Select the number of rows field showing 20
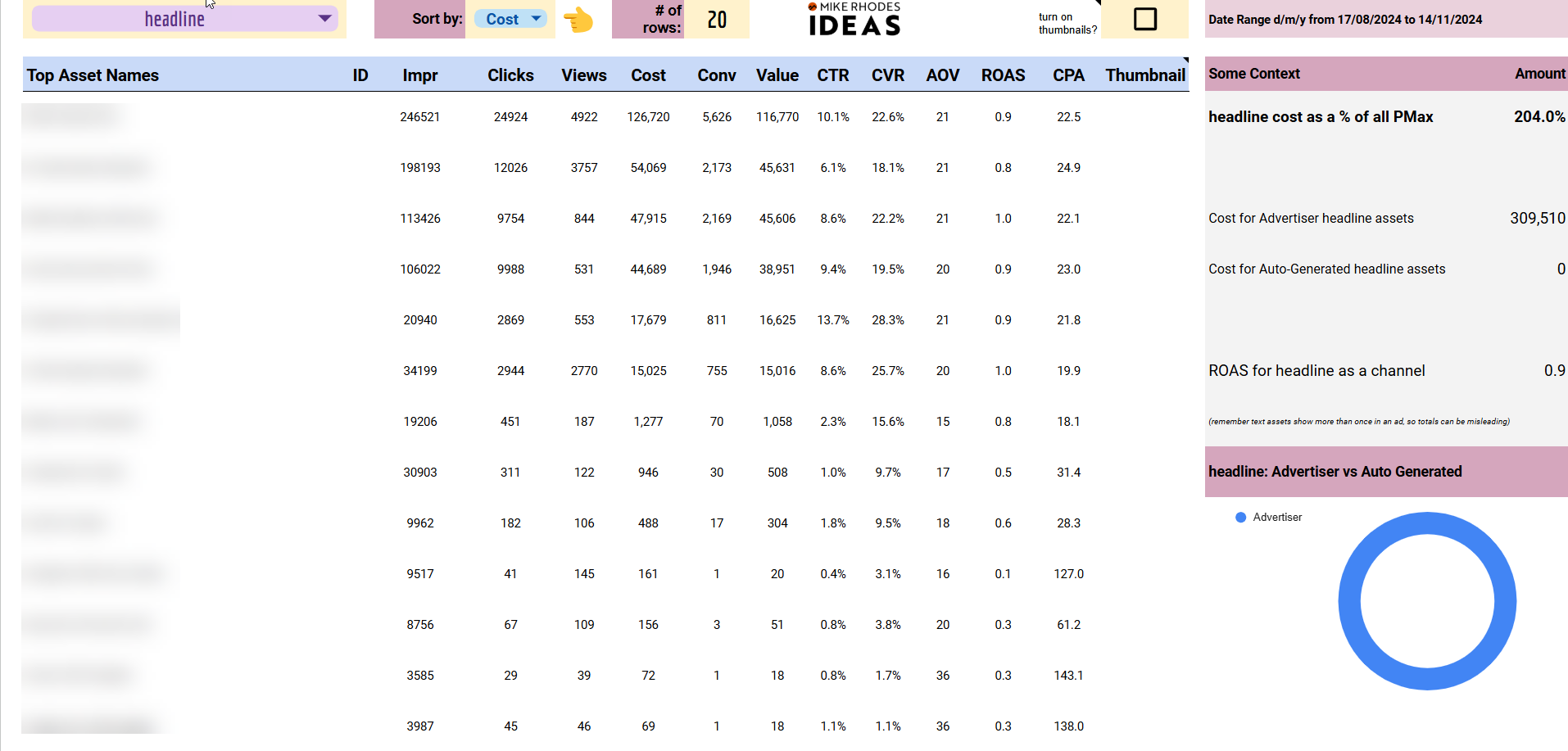 pos(717,20)
